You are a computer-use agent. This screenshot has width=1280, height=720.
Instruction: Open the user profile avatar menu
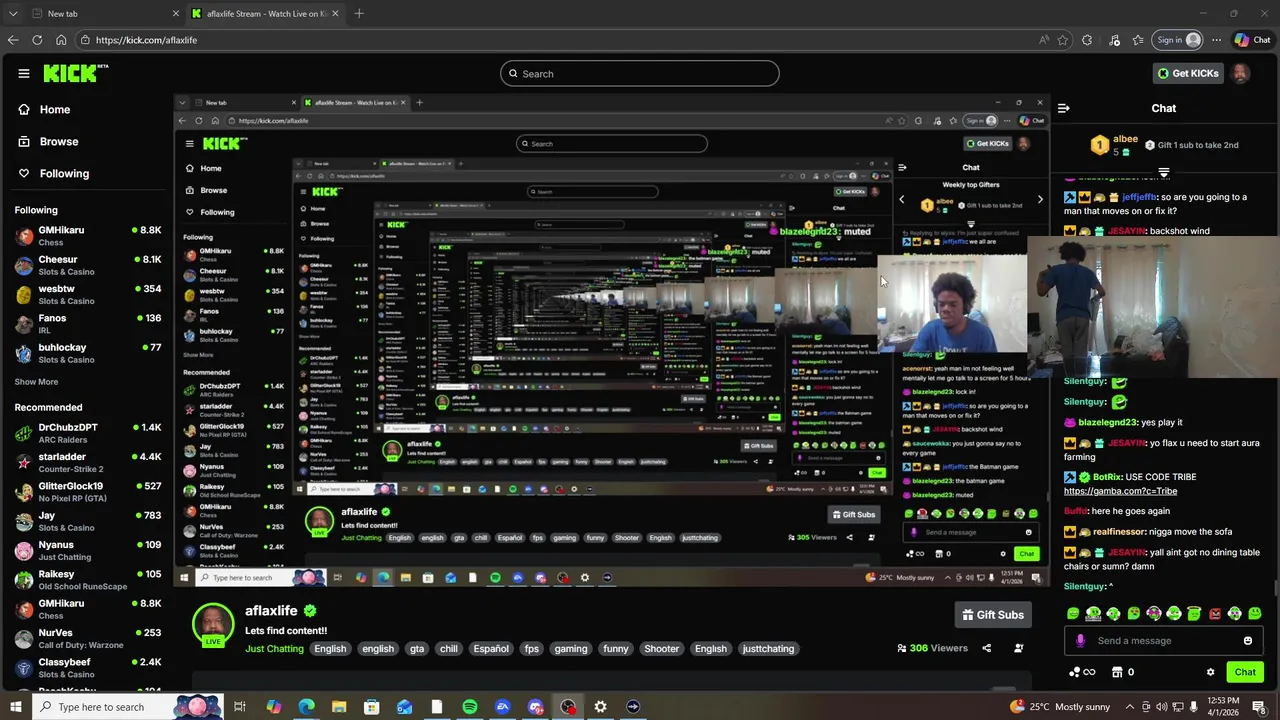[x=1240, y=73]
